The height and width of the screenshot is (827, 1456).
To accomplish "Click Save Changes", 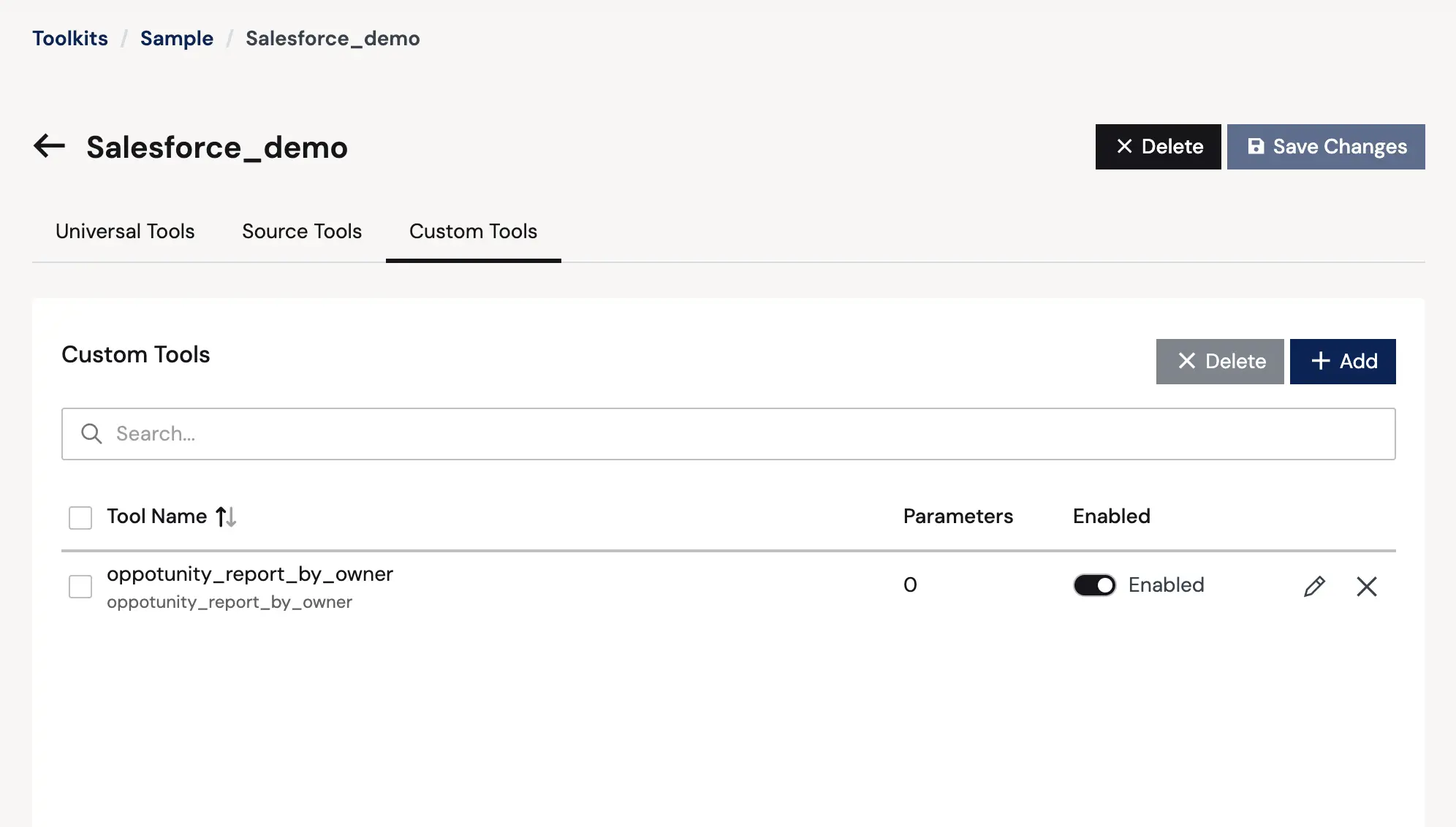I will click(x=1326, y=147).
